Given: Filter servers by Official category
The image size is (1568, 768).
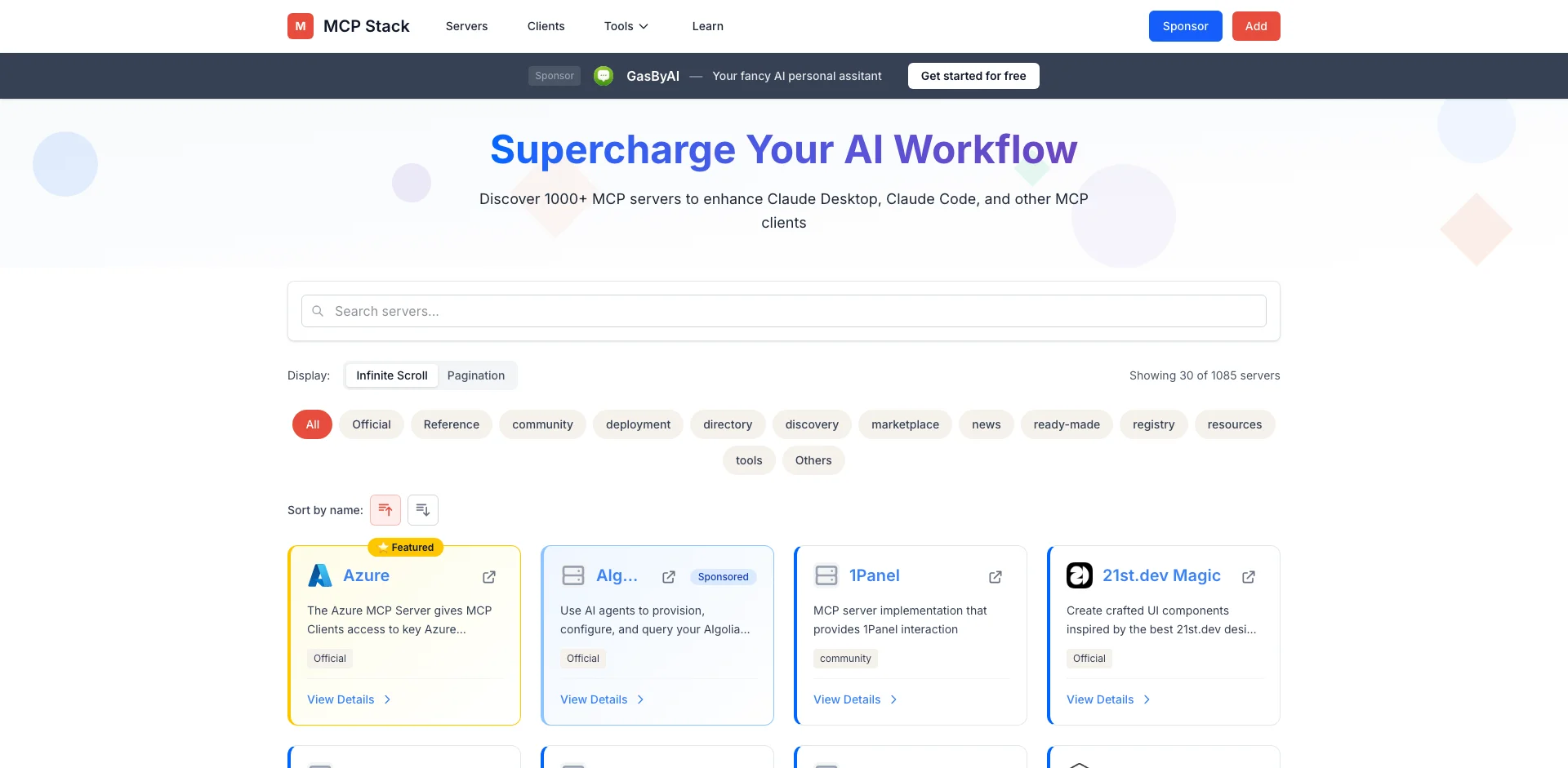Looking at the screenshot, I should point(371,424).
